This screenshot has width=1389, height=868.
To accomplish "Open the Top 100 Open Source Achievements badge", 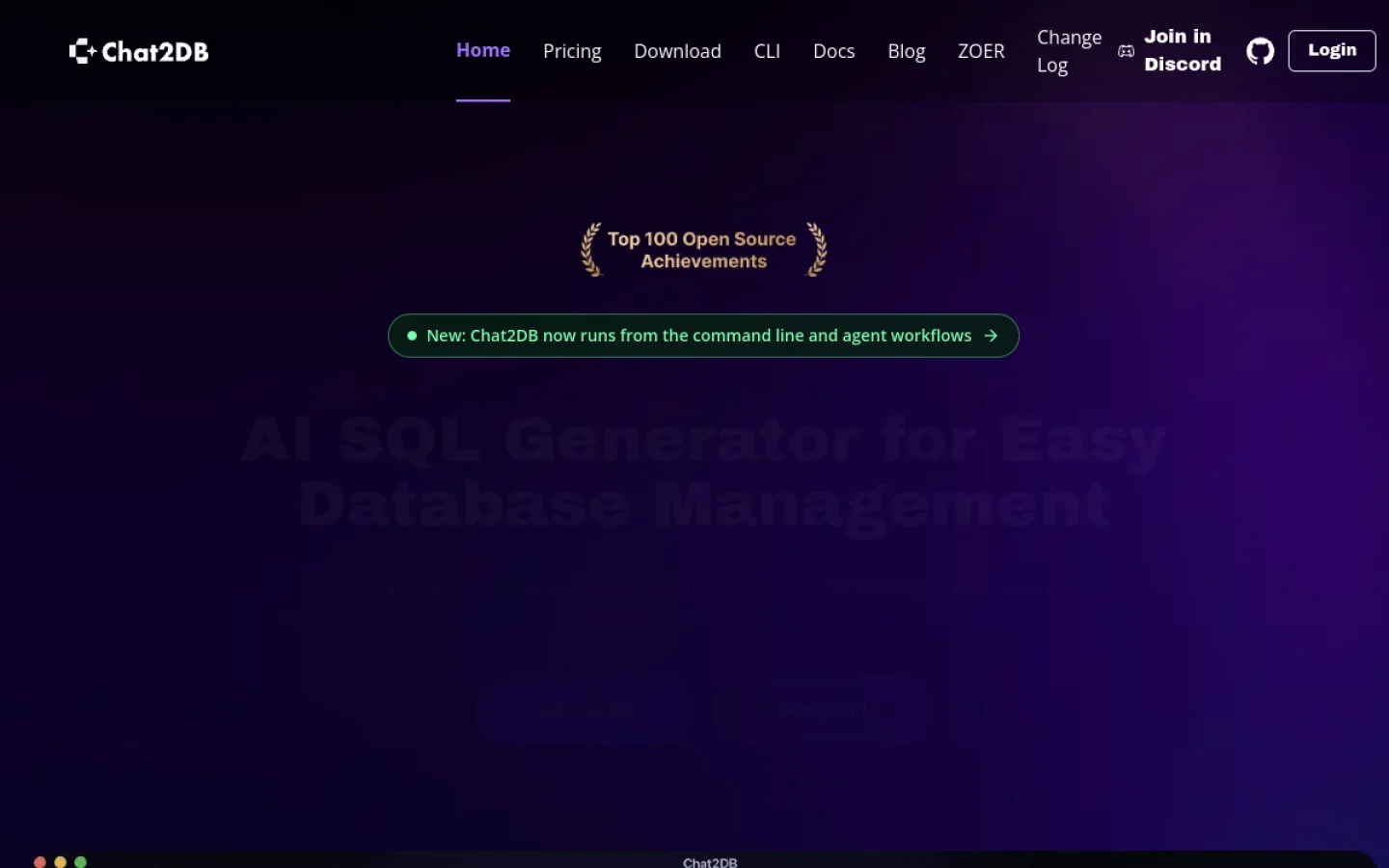I will click(x=703, y=250).
